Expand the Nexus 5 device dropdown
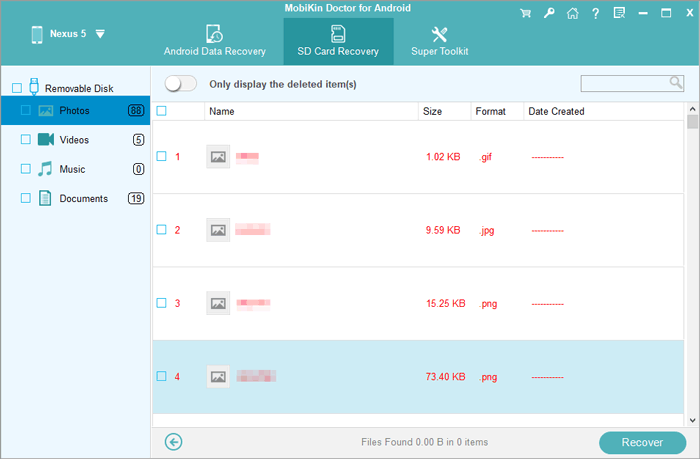This screenshot has width=700, height=459. tap(100, 34)
